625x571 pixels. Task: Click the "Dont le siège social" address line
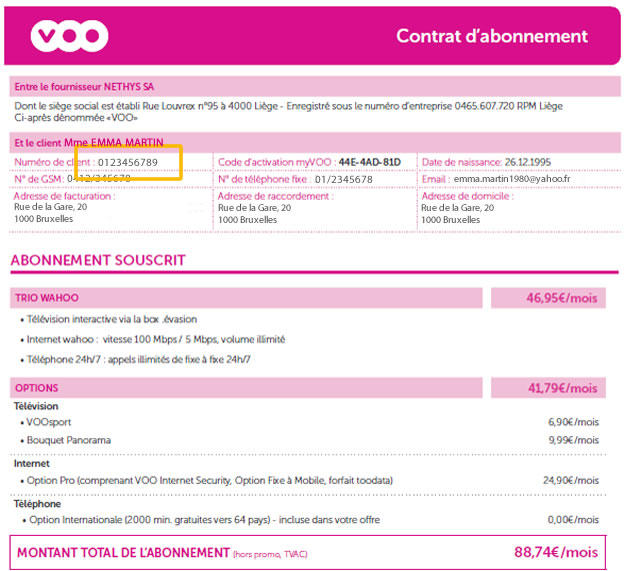289,106
